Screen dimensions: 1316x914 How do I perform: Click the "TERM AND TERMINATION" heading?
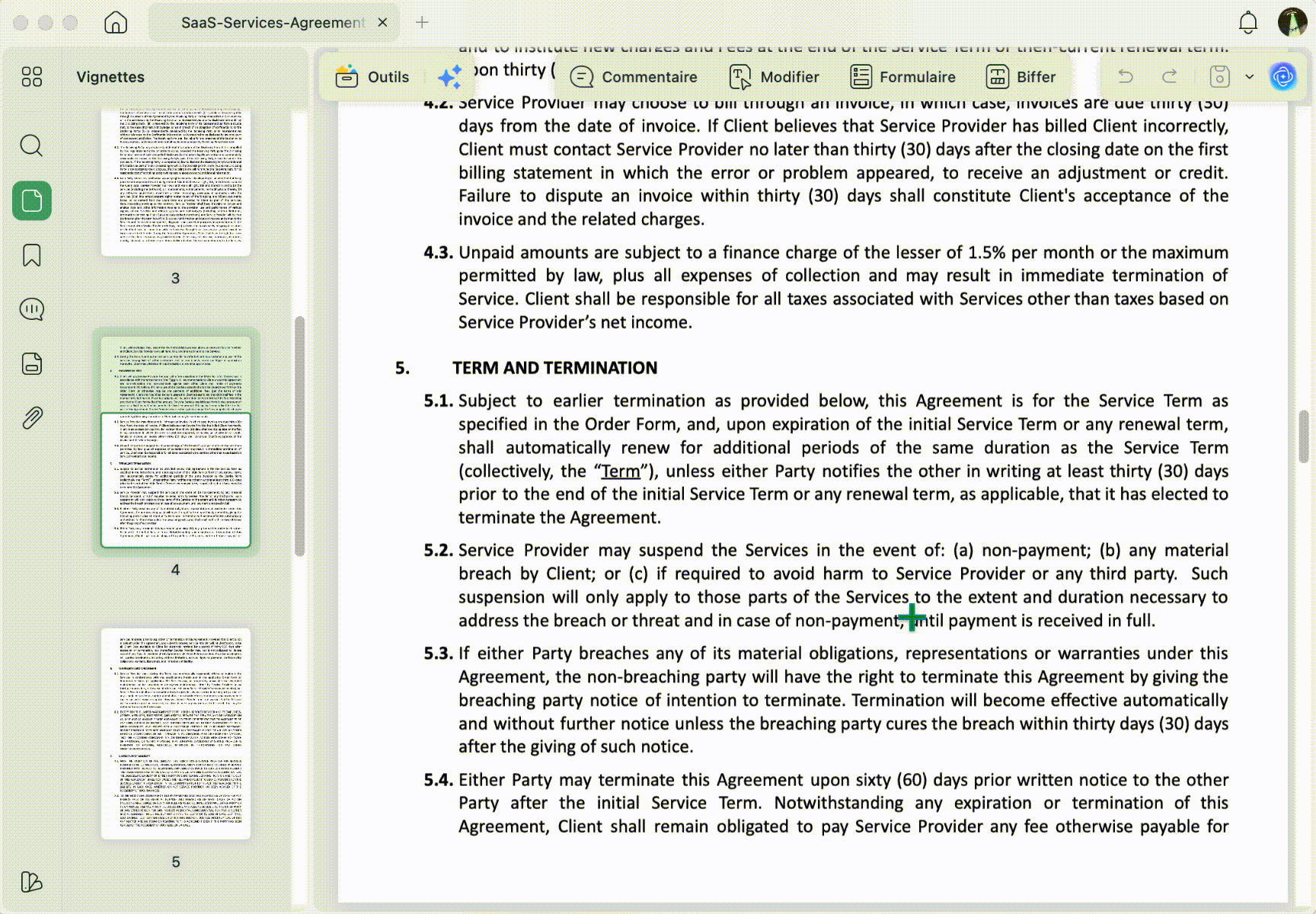coord(554,368)
